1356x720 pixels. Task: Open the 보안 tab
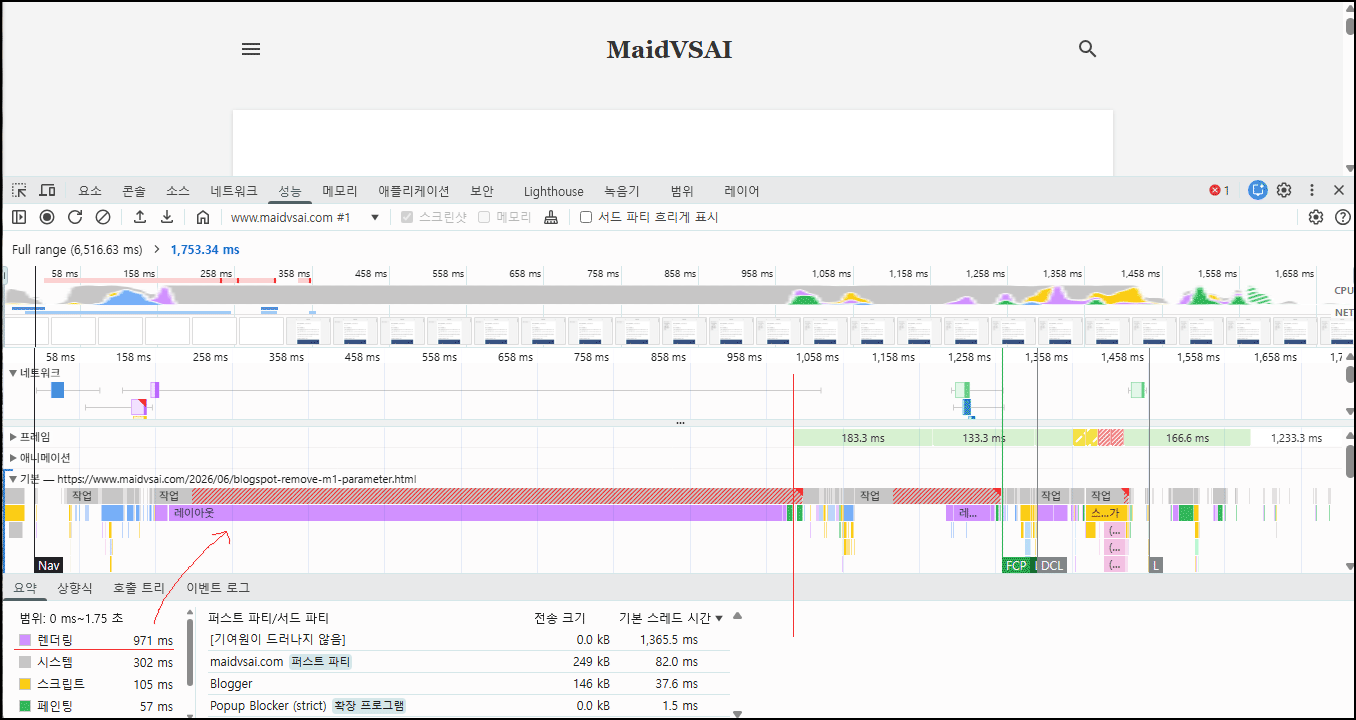[482, 191]
